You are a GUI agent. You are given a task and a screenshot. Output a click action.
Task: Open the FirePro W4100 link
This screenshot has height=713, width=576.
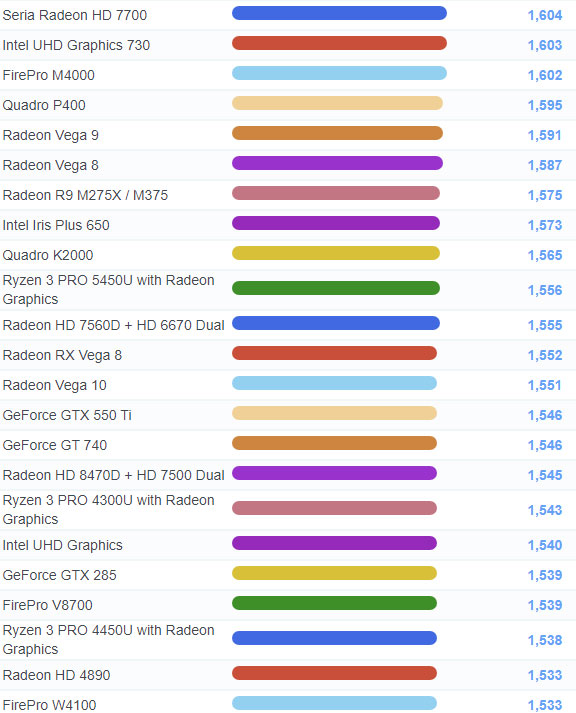coord(49,705)
